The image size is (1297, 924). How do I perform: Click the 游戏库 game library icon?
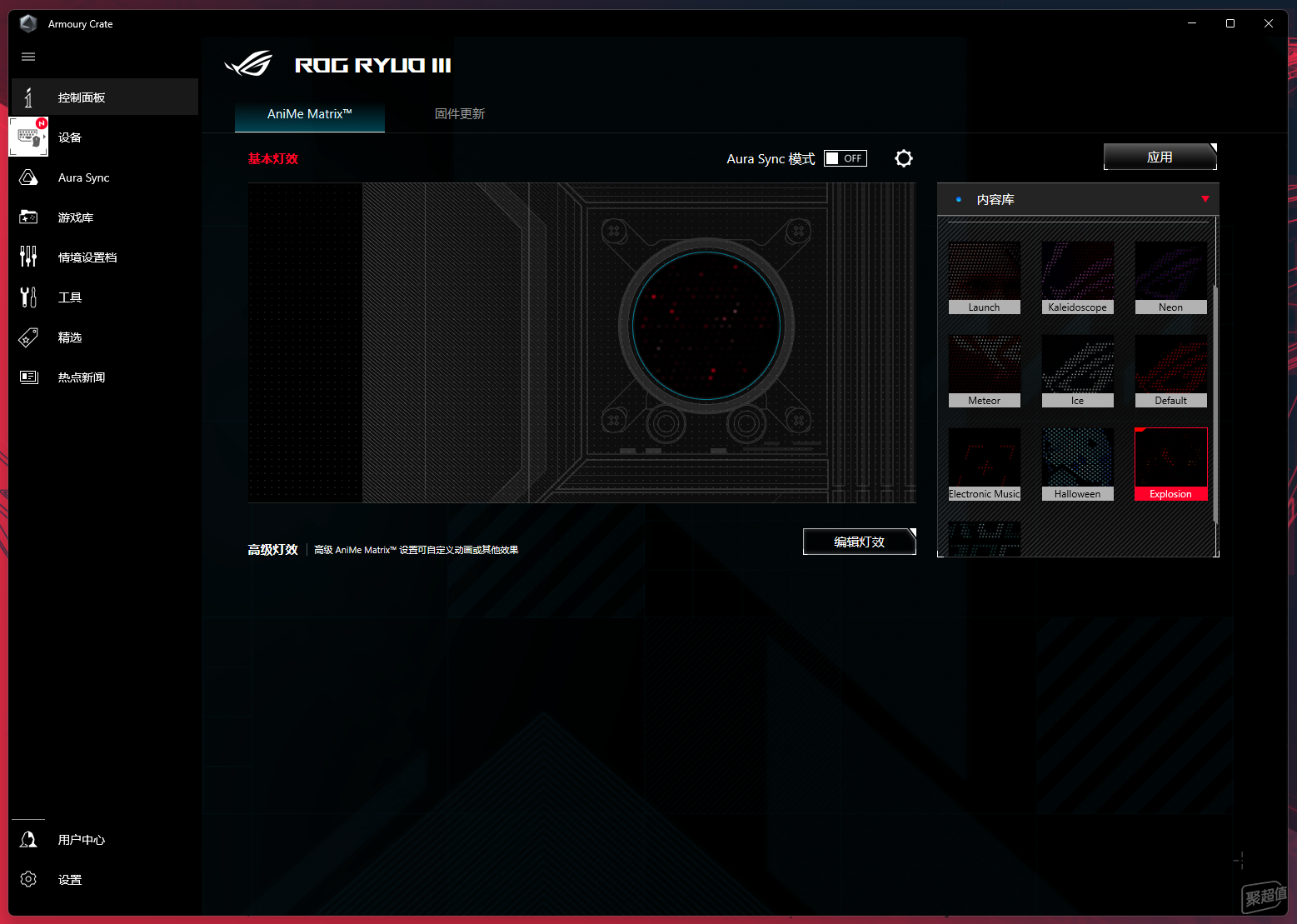[x=28, y=217]
